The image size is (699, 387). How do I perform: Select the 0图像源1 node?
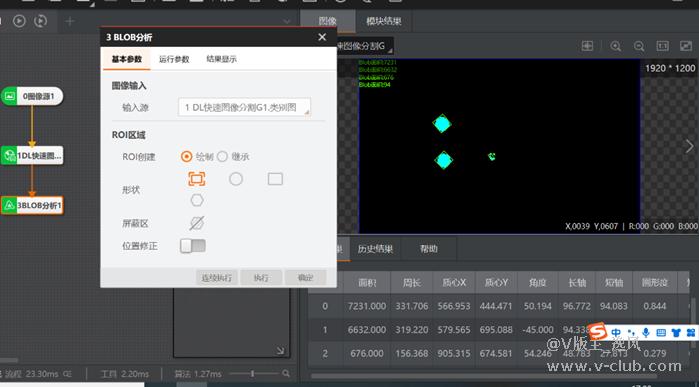point(32,96)
